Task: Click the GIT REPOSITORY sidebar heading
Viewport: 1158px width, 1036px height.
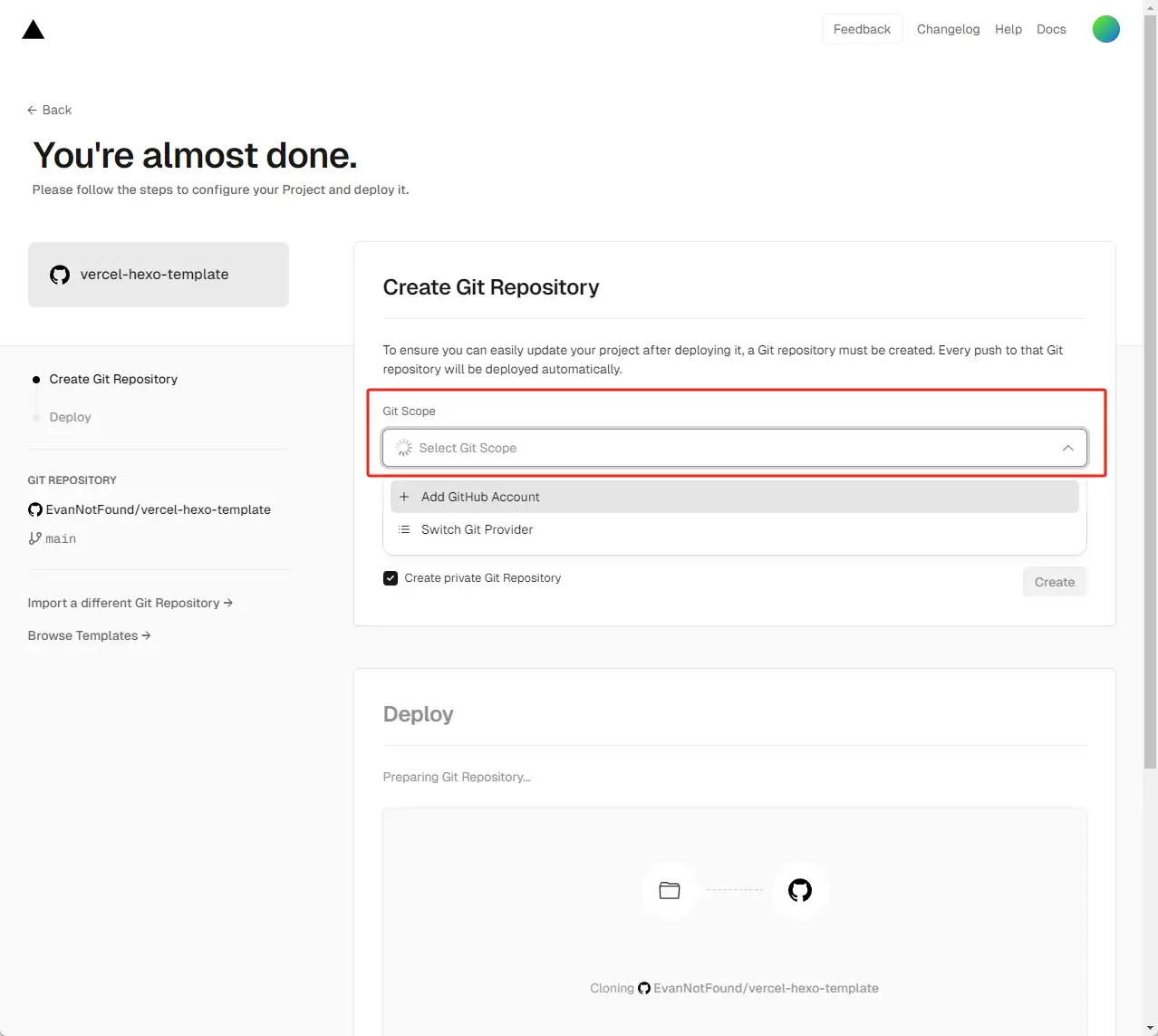Action: point(72,480)
